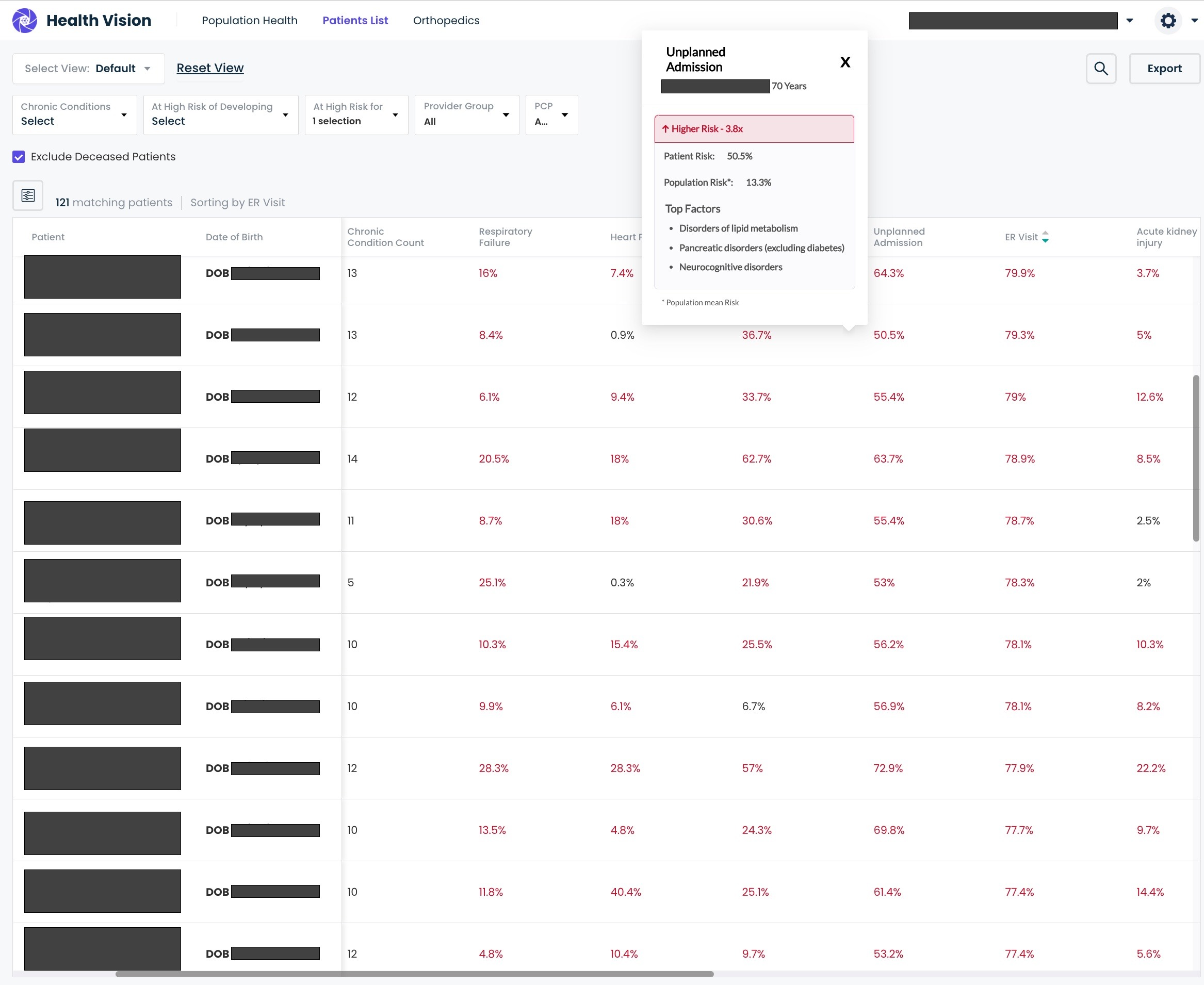Click the 25.1% respiratory failure value

492,583
